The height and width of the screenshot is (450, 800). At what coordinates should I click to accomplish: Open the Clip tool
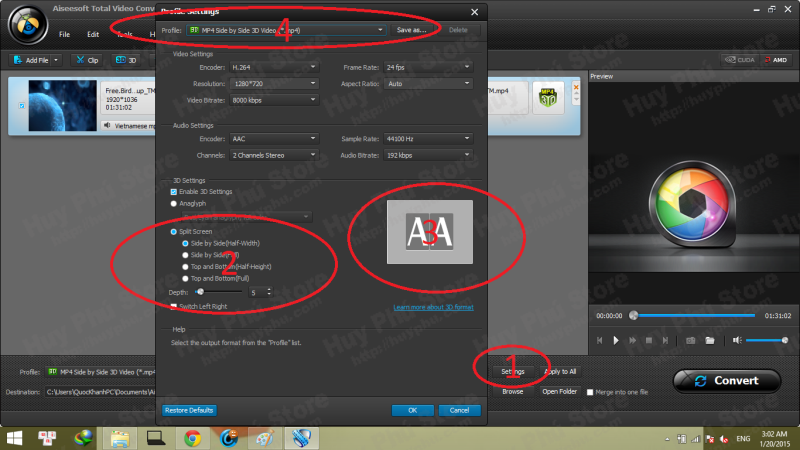(x=87, y=60)
